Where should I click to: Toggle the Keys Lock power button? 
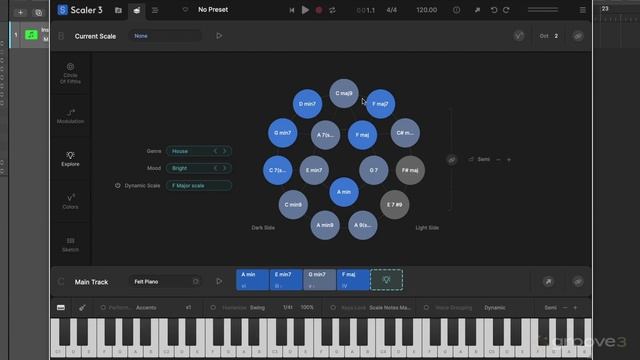[x=333, y=308]
